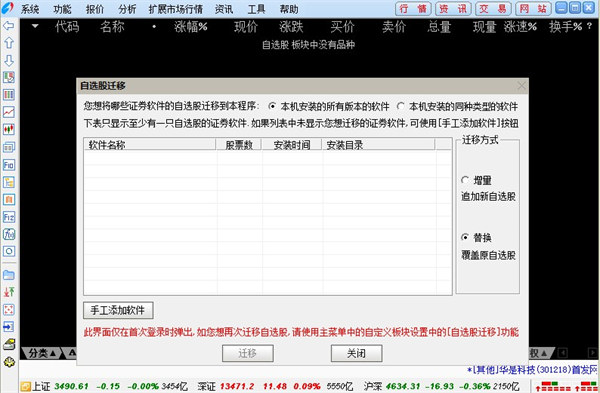Select 本机安装的所有版本的软件 radio button

coord(272,106)
